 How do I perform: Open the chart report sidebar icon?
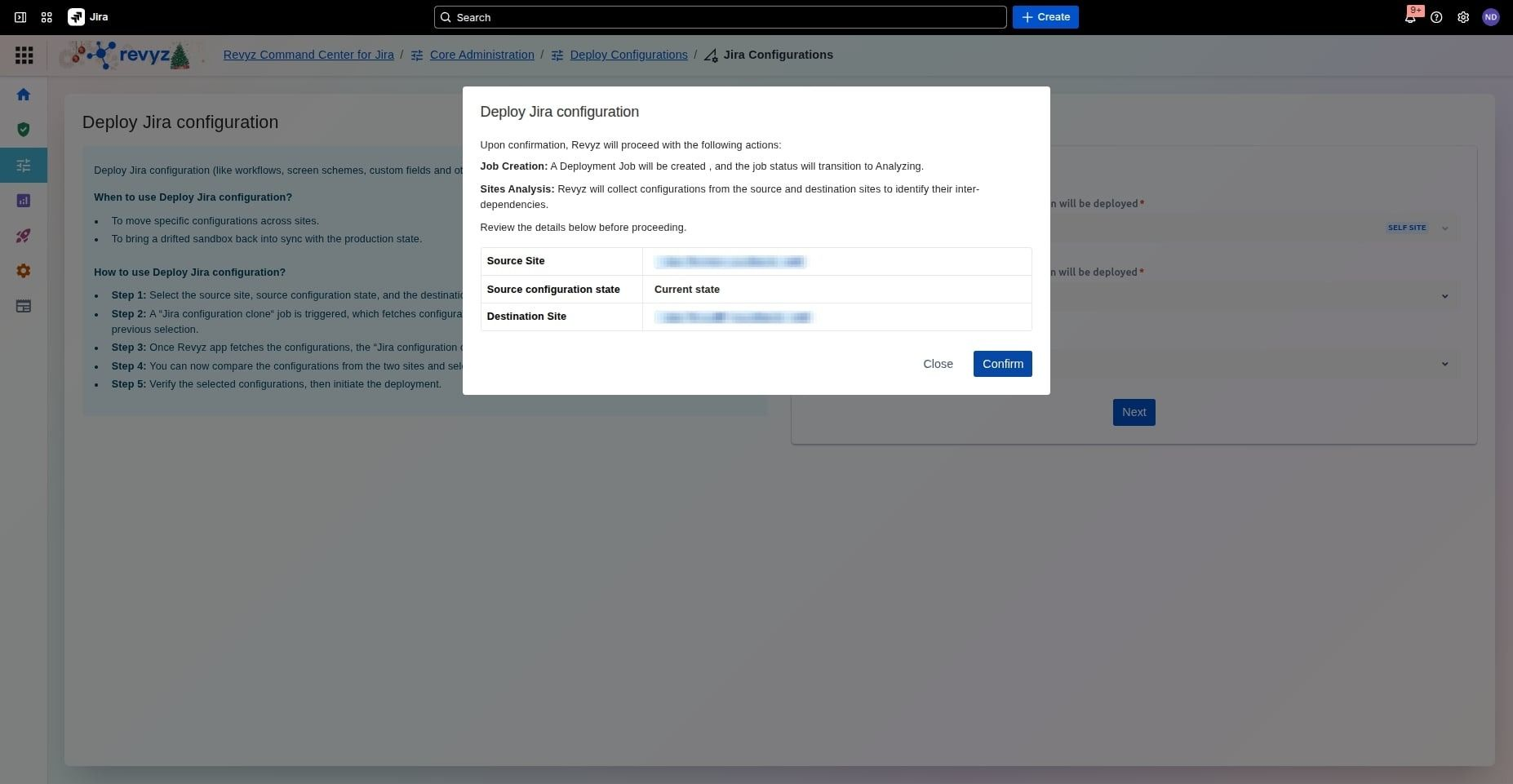[24, 201]
